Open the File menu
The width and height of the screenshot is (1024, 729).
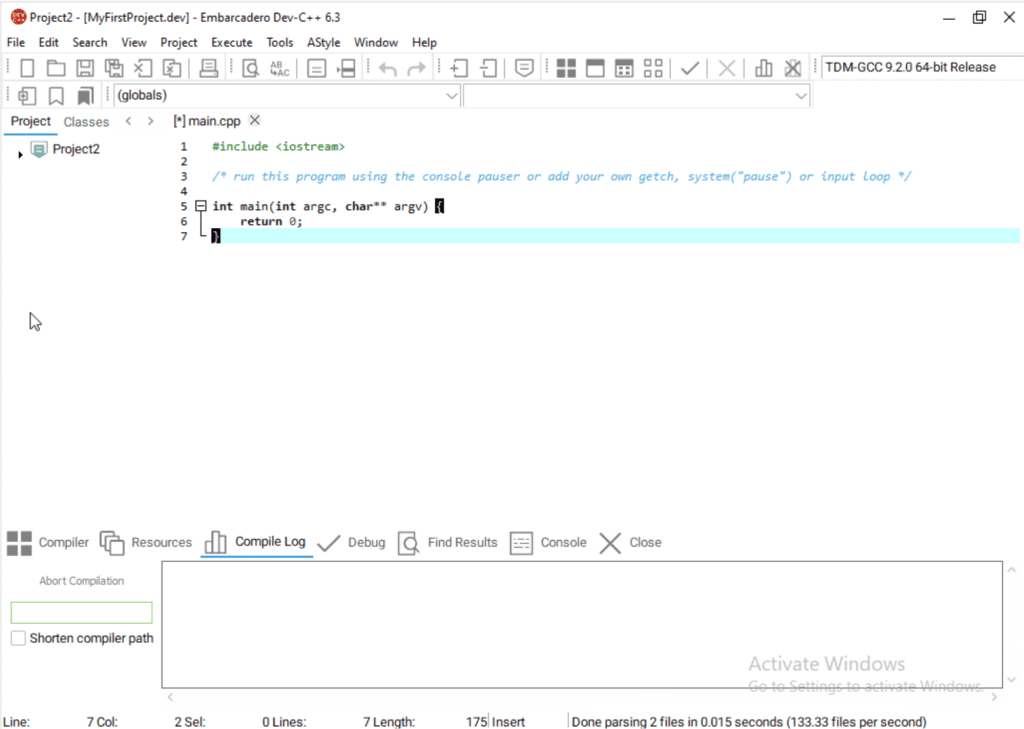pyautogui.click(x=16, y=42)
